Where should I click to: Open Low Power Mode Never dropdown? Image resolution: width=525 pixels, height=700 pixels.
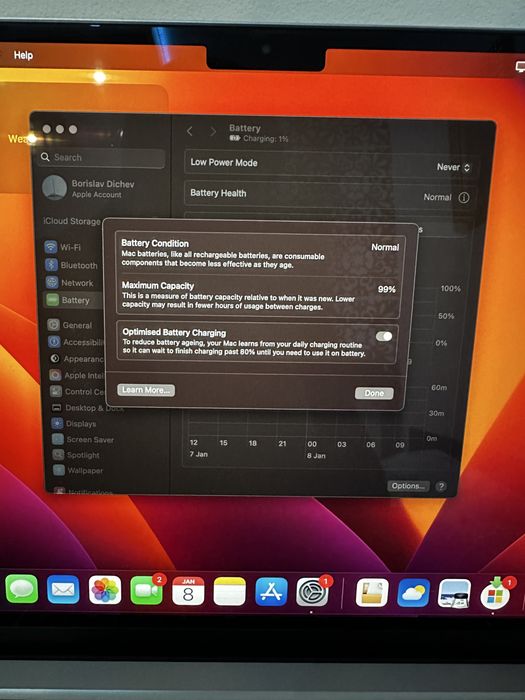click(453, 167)
